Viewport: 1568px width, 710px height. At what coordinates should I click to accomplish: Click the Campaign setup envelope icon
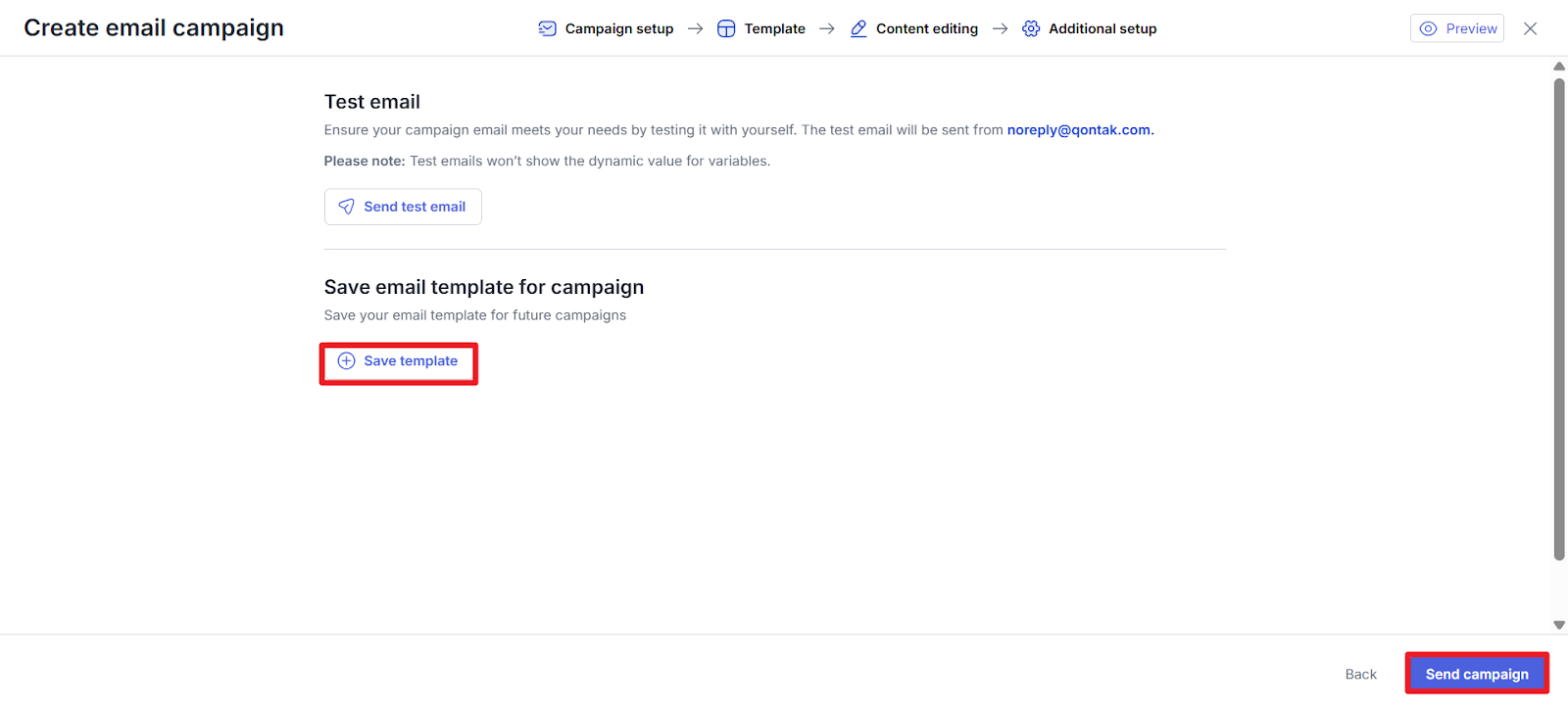(x=547, y=28)
